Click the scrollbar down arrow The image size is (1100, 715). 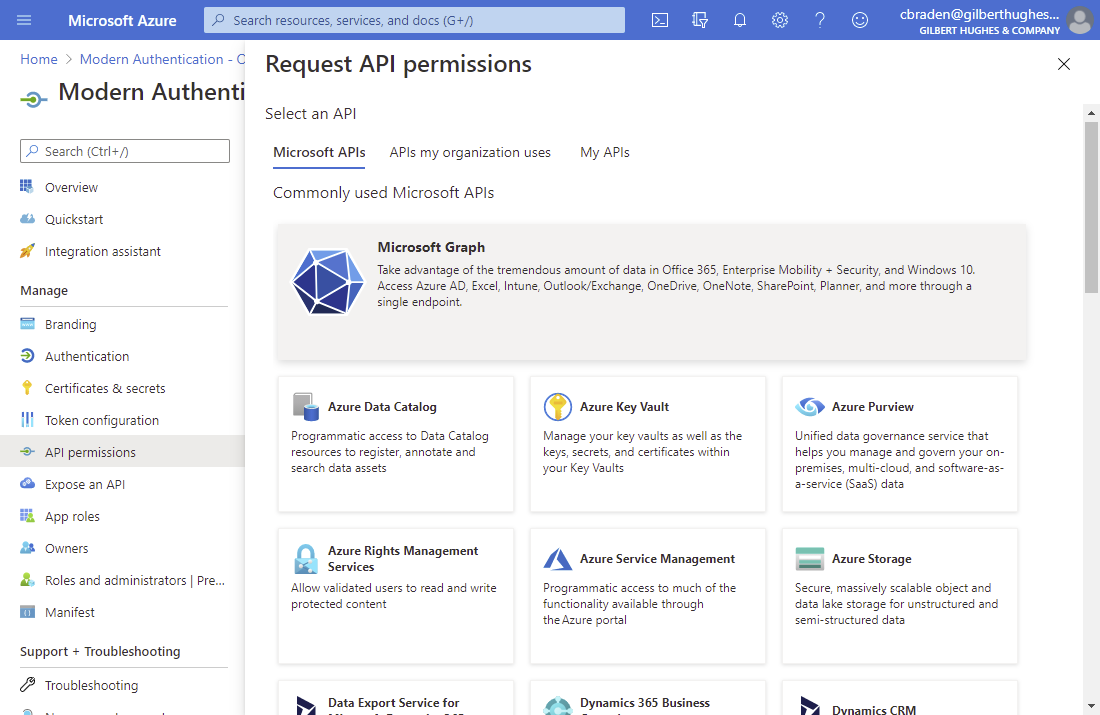click(1091, 706)
